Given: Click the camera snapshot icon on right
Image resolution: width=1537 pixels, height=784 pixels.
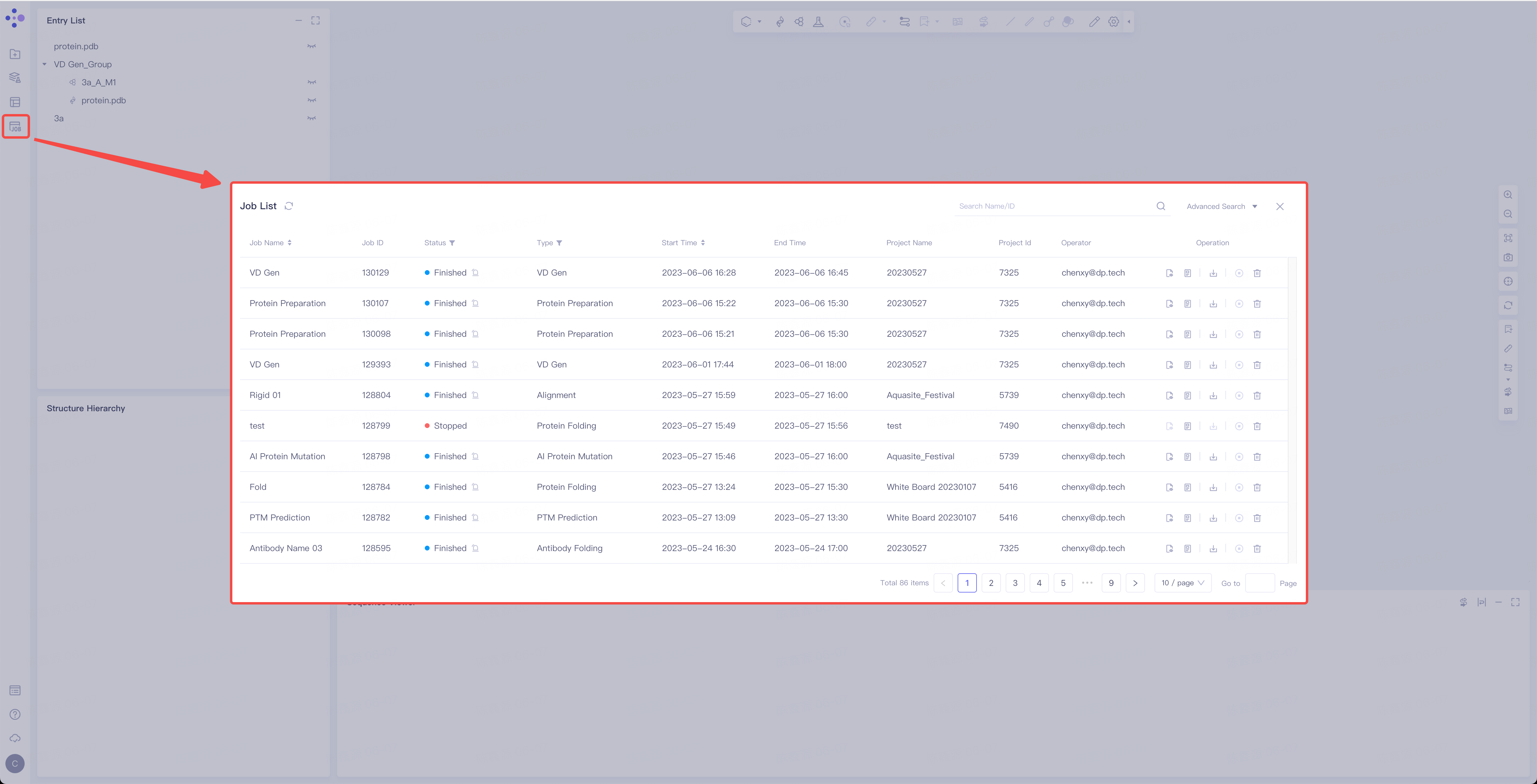Looking at the screenshot, I should tap(1508, 257).
